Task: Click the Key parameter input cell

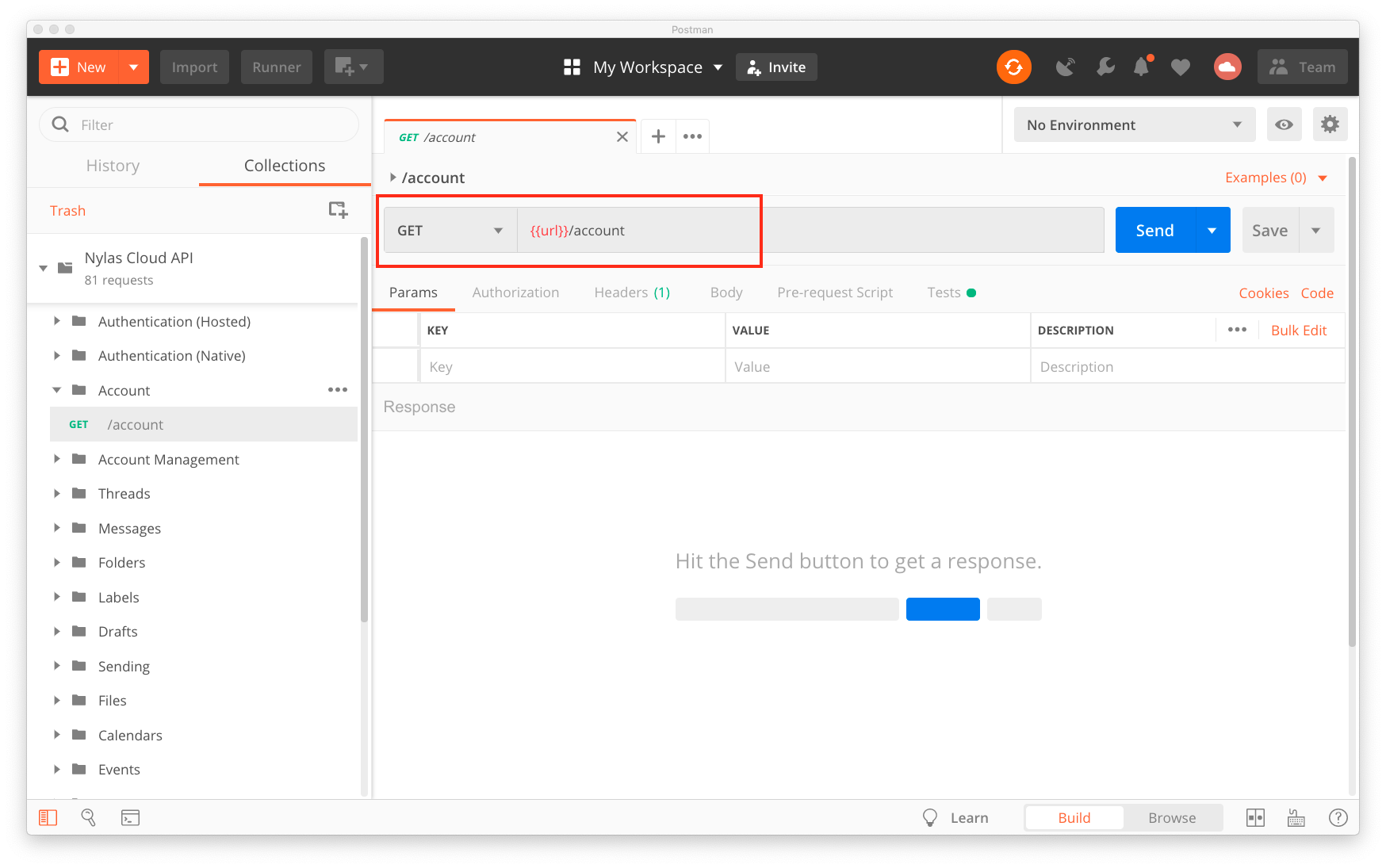Action: tap(572, 367)
